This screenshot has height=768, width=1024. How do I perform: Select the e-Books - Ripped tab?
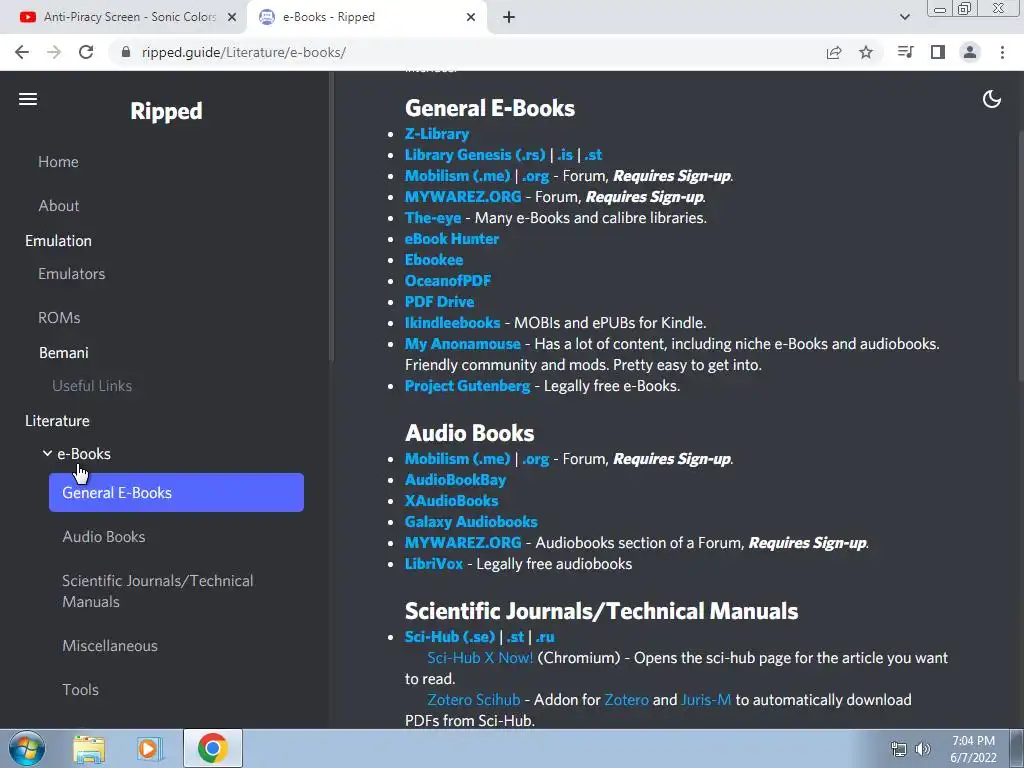click(x=366, y=17)
